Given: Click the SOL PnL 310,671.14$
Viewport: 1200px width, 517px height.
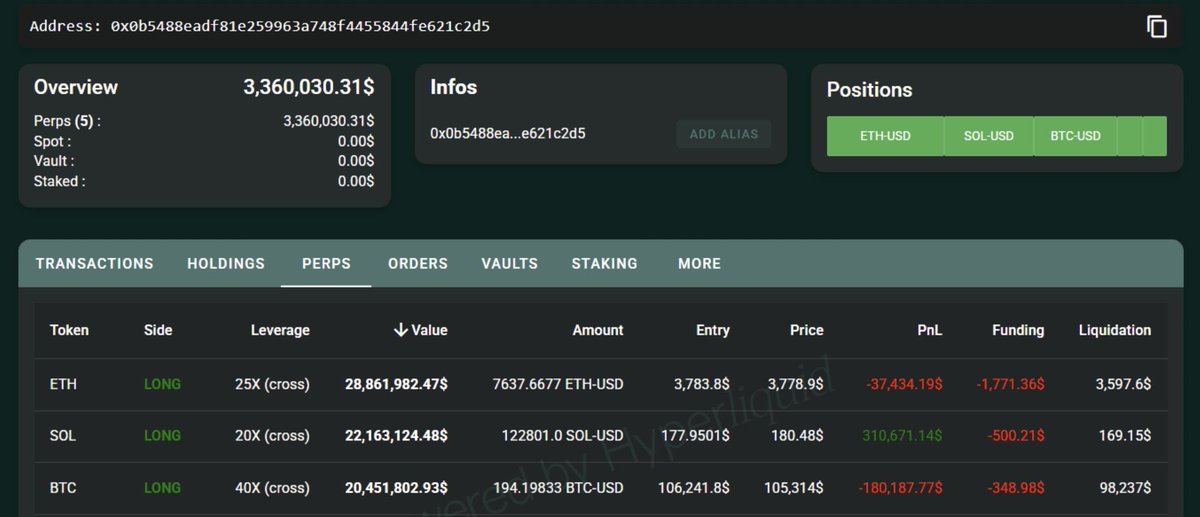Looking at the screenshot, I should 901,435.
